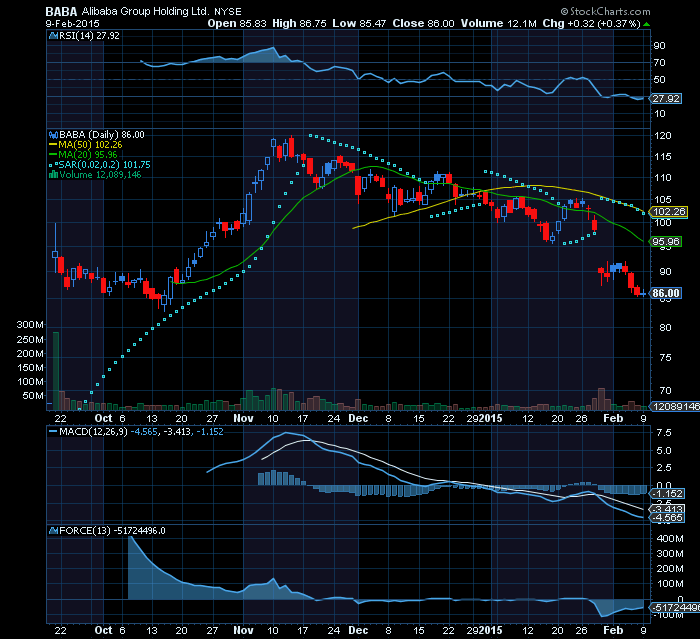Click the -3.413 MACD signal axis tag
The width and height of the screenshot is (700, 639).
click(668, 509)
